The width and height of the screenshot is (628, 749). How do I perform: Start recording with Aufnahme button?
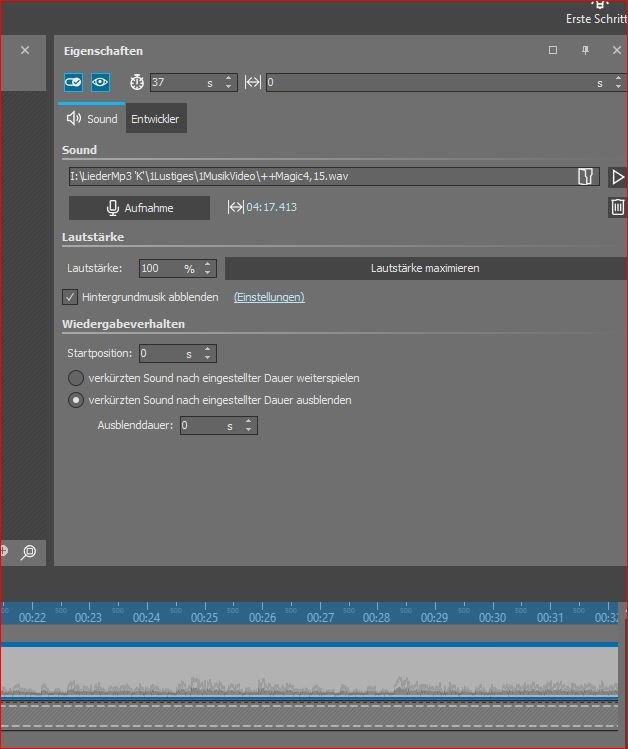(140, 208)
